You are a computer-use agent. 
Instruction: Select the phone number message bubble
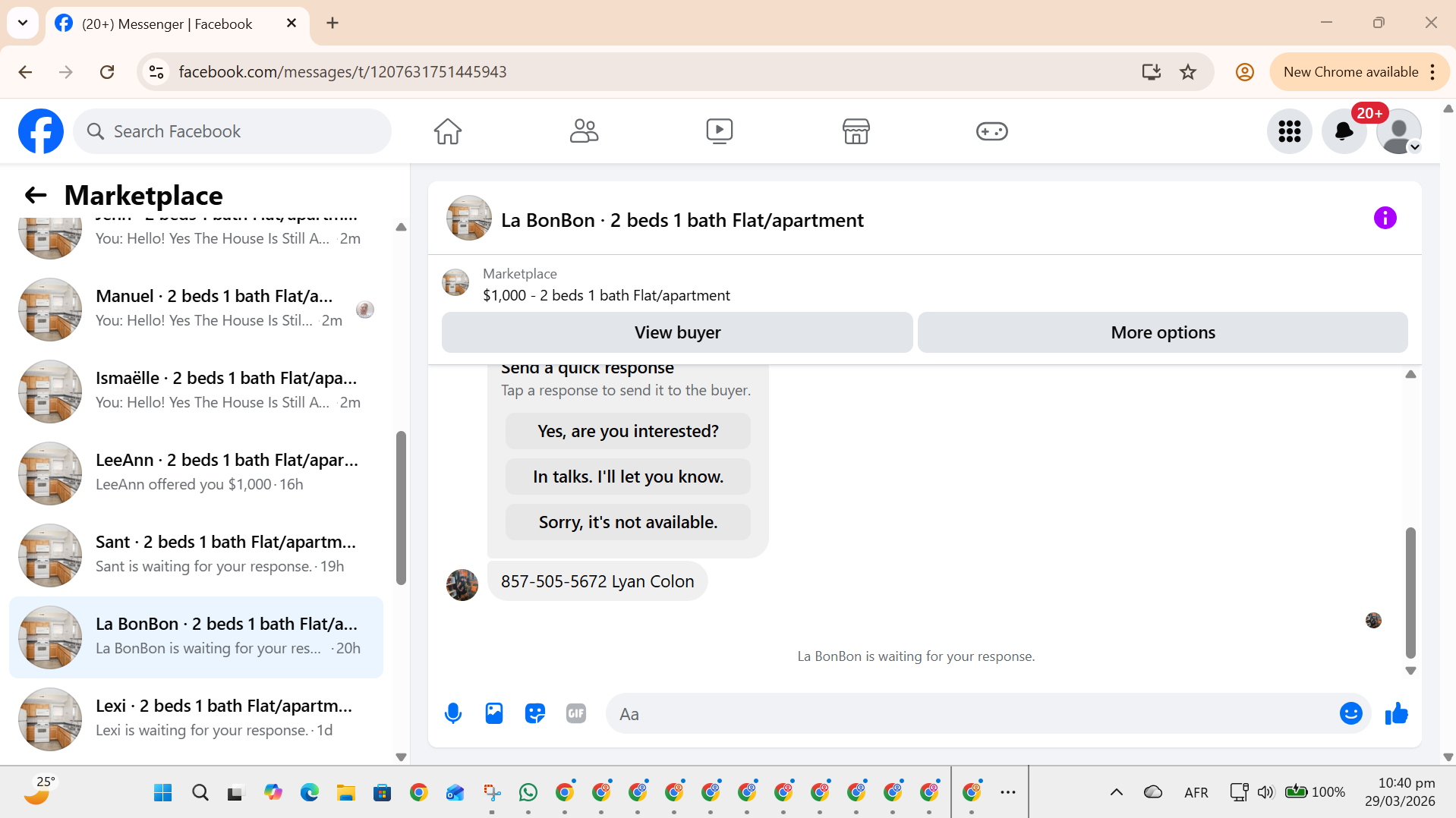coord(597,581)
